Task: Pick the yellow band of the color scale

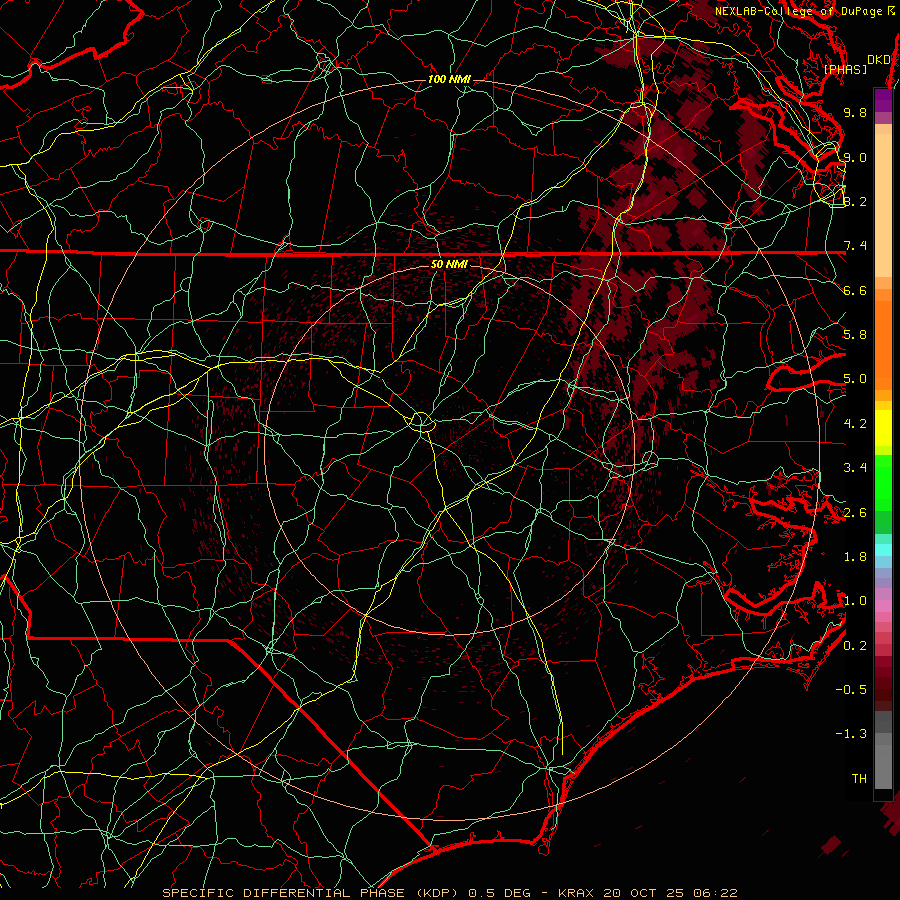Action: tap(883, 428)
